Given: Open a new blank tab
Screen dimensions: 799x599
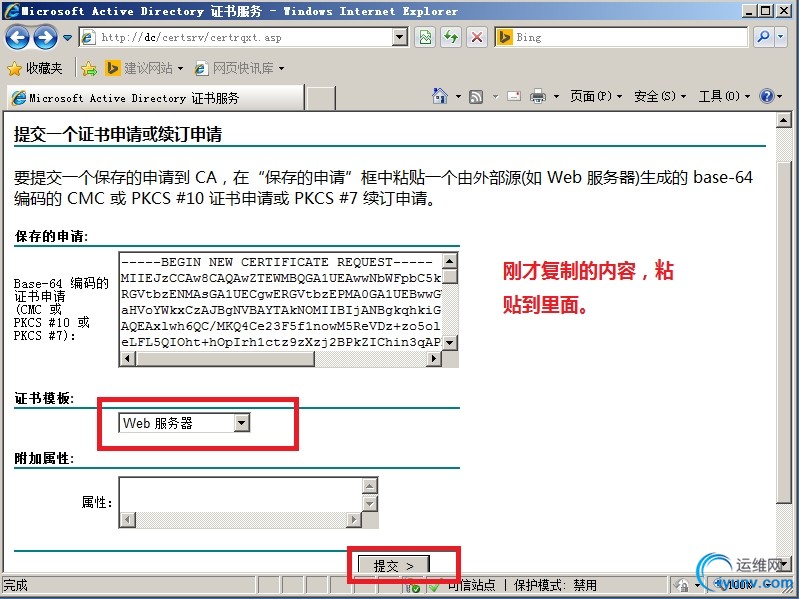Looking at the screenshot, I should click(x=321, y=98).
